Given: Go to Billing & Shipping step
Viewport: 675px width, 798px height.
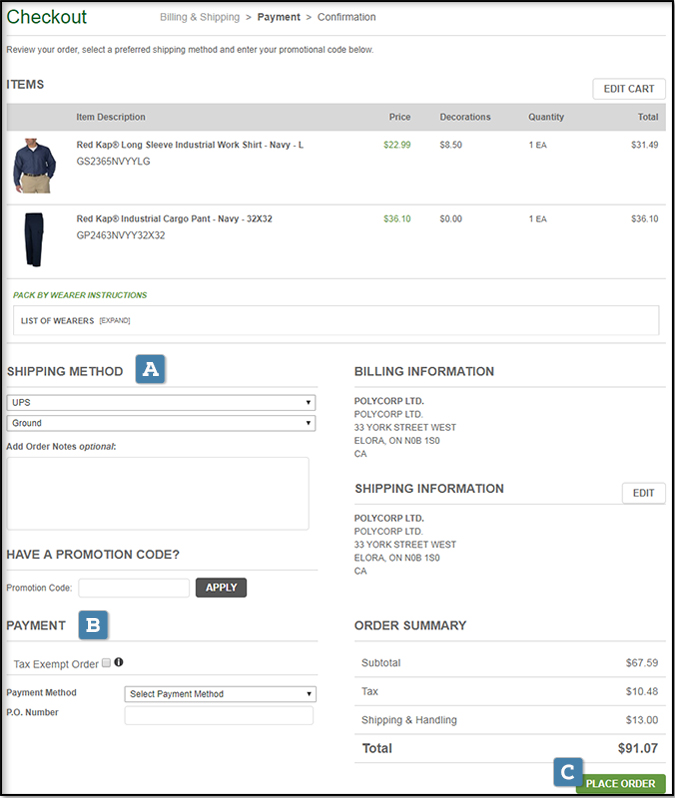Looking at the screenshot, I should click(x=200, y=17).
